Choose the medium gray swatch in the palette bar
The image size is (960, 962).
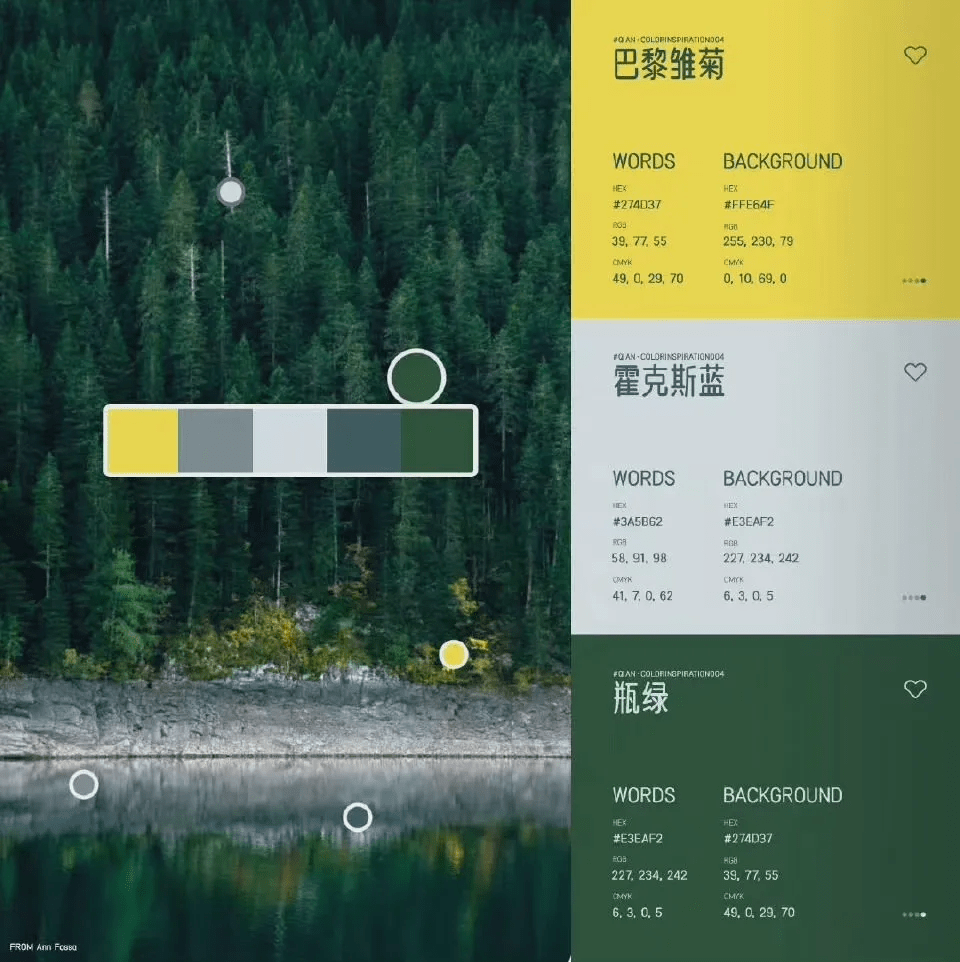[215, 441]
